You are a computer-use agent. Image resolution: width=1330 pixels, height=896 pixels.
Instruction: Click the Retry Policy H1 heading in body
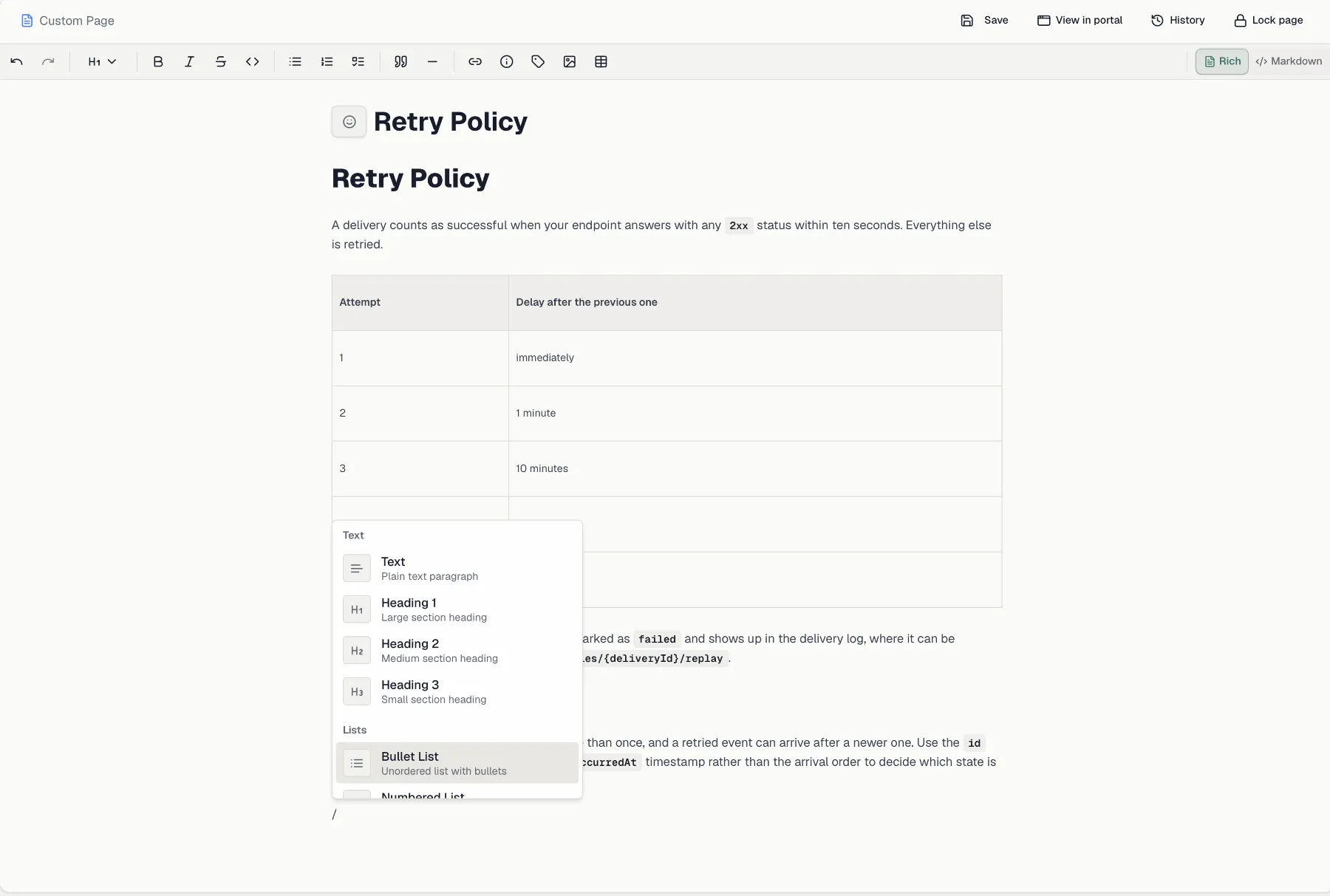(410, 179)
